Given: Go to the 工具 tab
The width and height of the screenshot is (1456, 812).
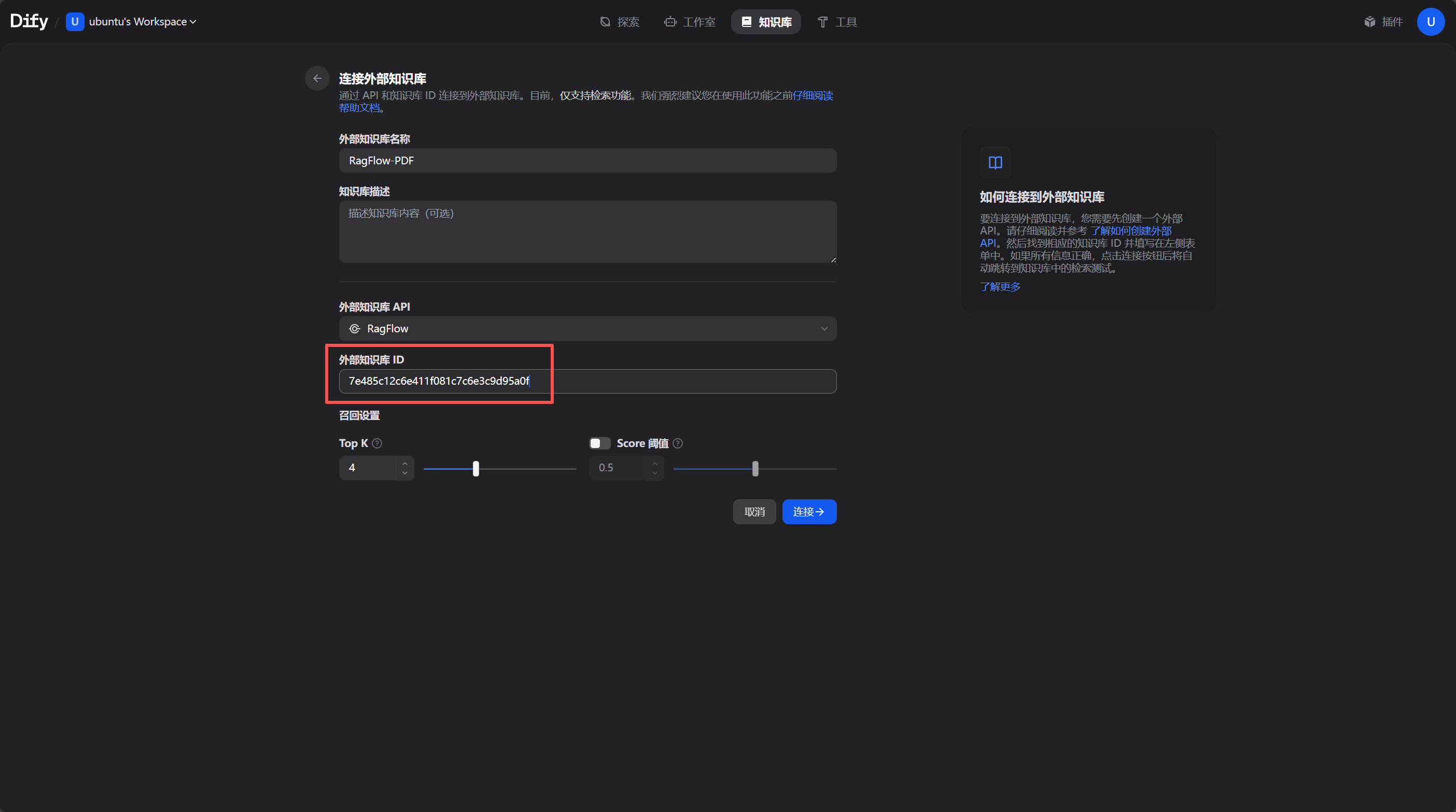Looking at the screenshot, I should tap(837, 22).
